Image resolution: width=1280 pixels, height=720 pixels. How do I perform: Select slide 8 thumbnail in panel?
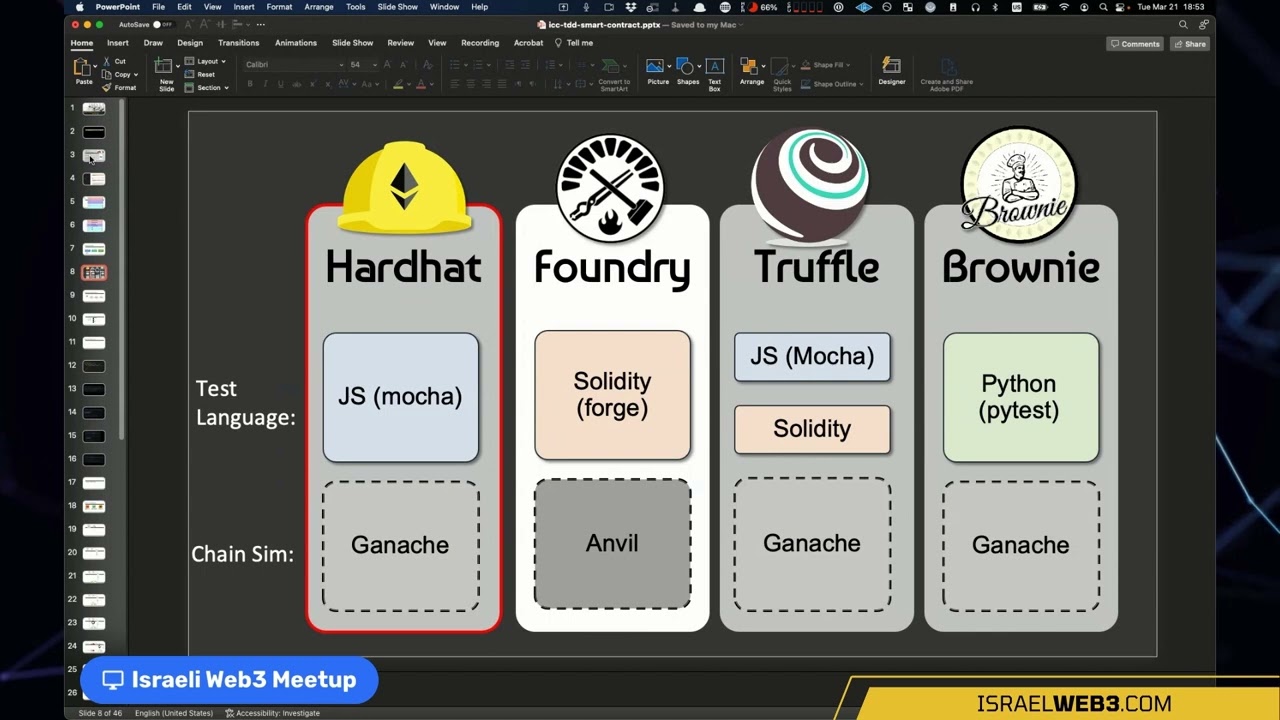point(94,272)
